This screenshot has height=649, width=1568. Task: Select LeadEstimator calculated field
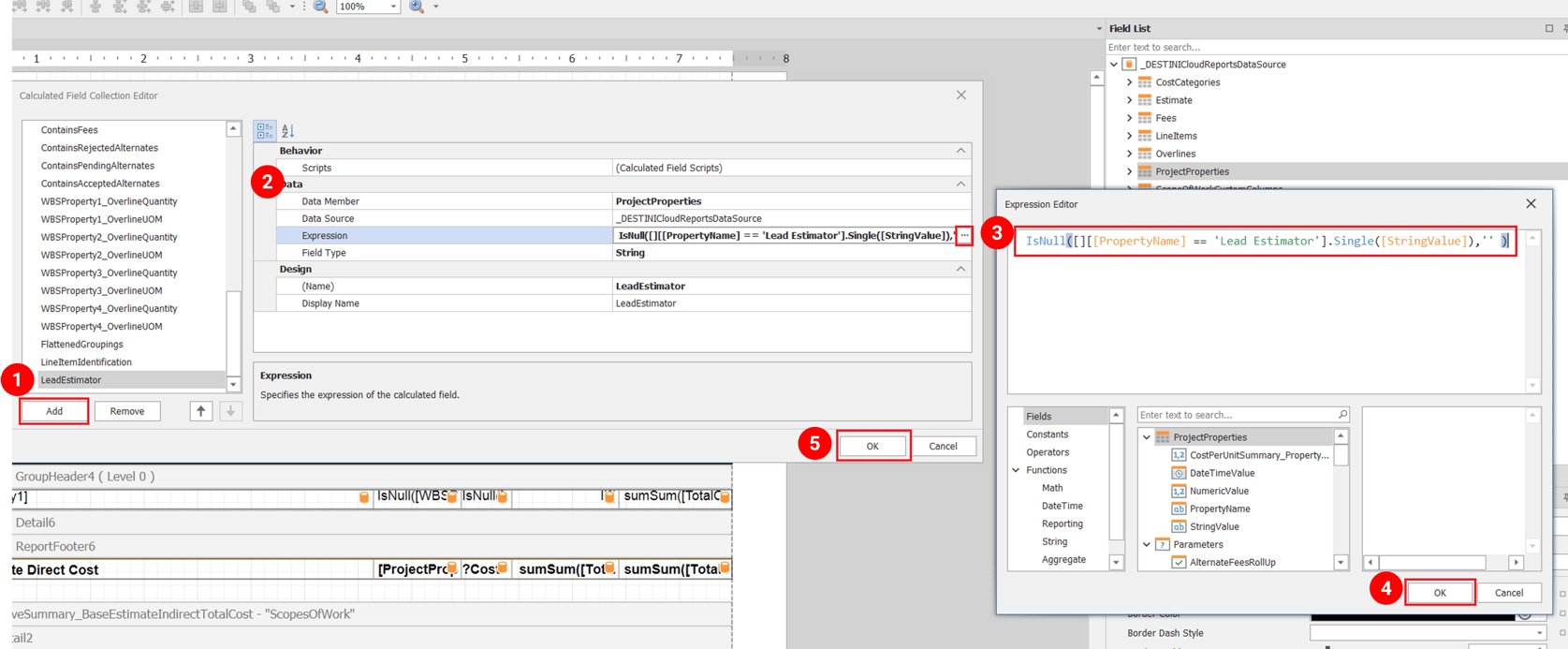click(71, 380)
